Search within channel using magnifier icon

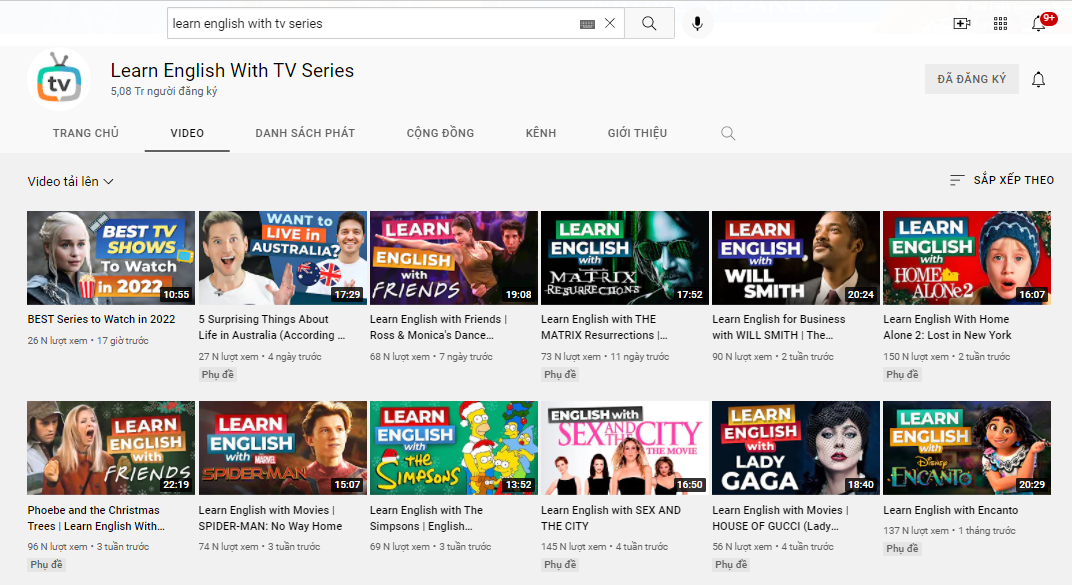[728, 133]
